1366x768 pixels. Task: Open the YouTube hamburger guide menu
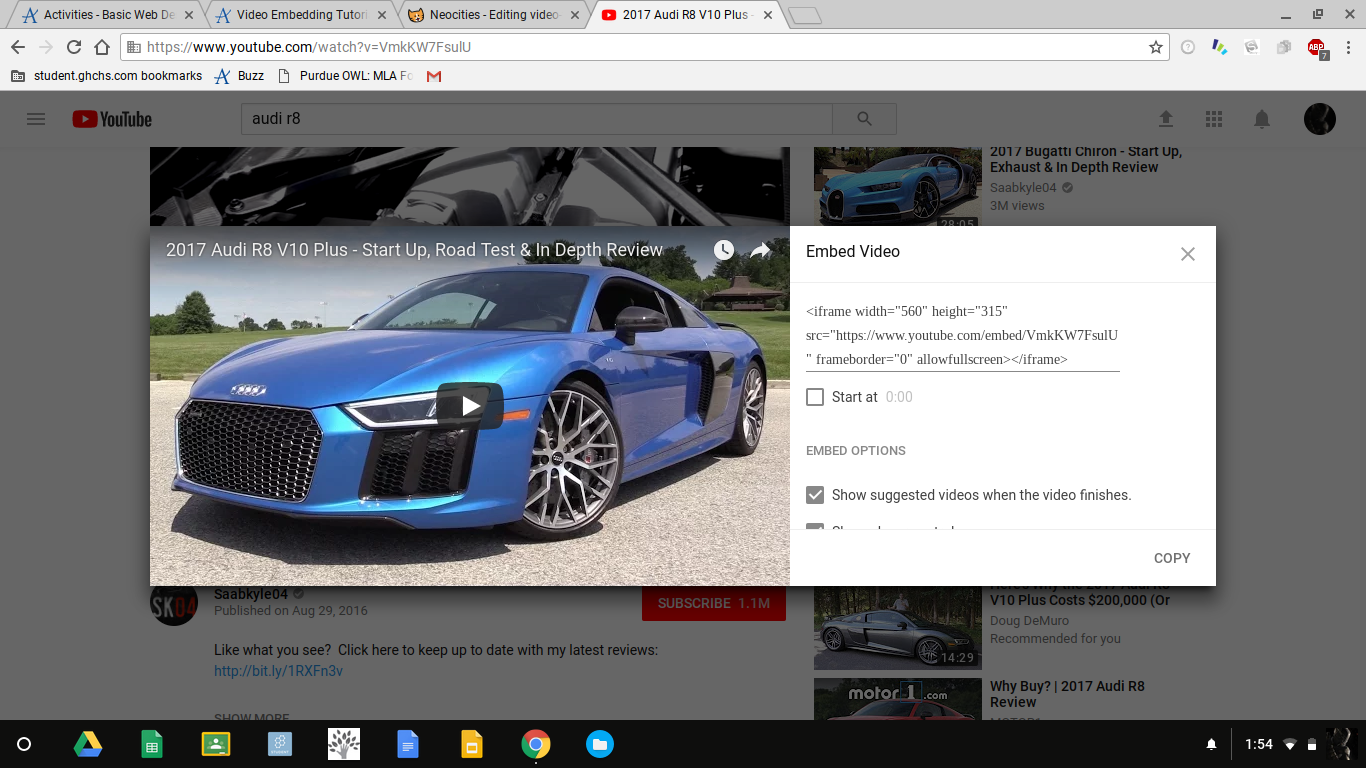click(36, 119)
